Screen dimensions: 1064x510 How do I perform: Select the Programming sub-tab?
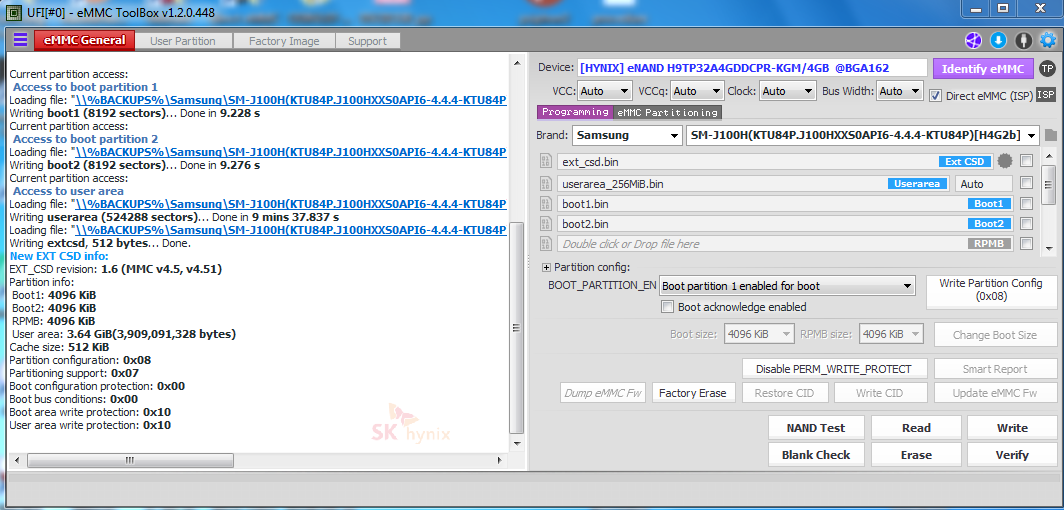[575, 112]
